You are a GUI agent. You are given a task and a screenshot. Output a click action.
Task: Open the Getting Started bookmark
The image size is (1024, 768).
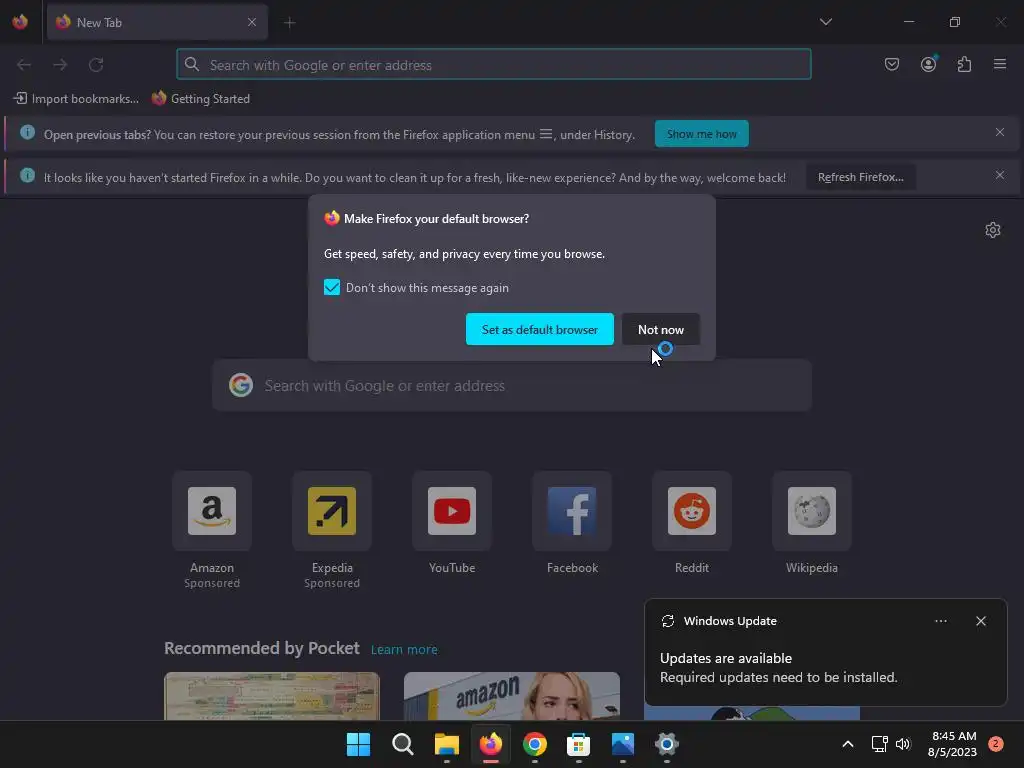point(201,99)
